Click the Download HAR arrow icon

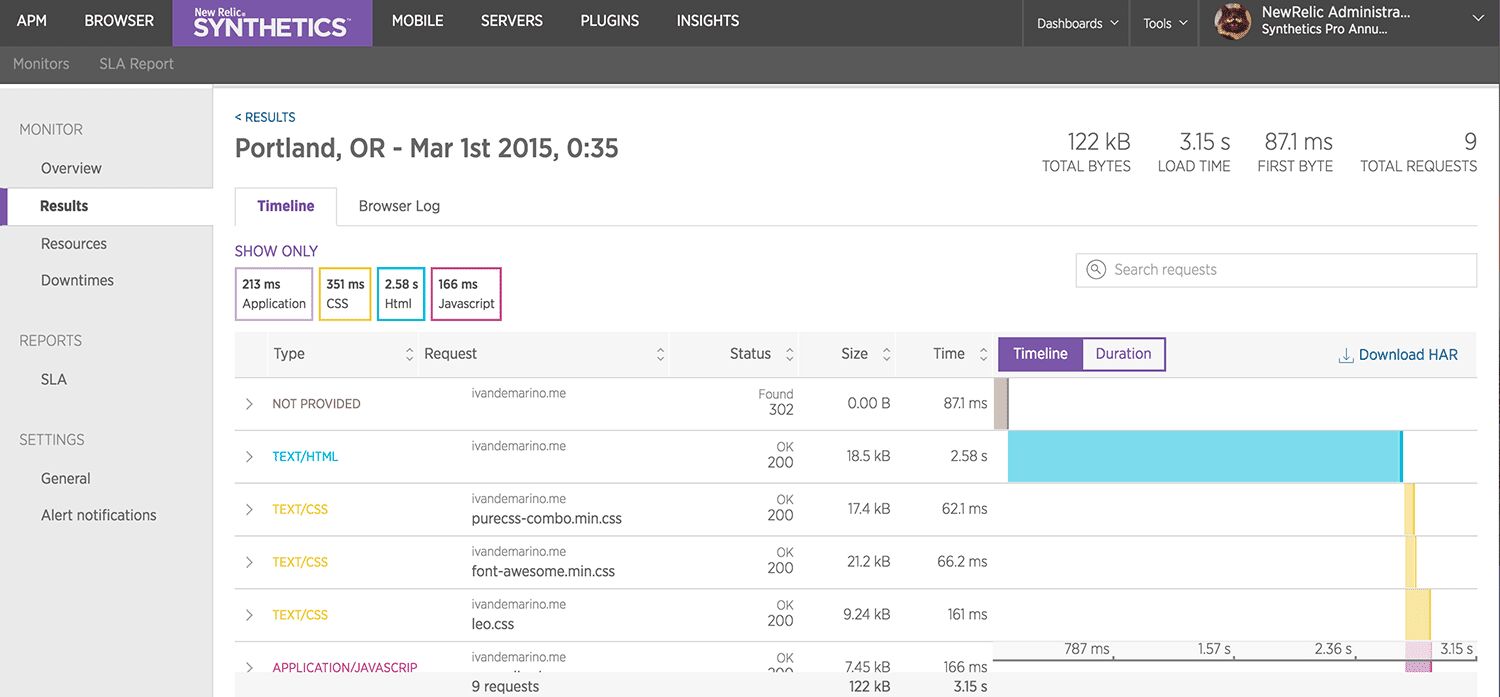click(1346, 355)
